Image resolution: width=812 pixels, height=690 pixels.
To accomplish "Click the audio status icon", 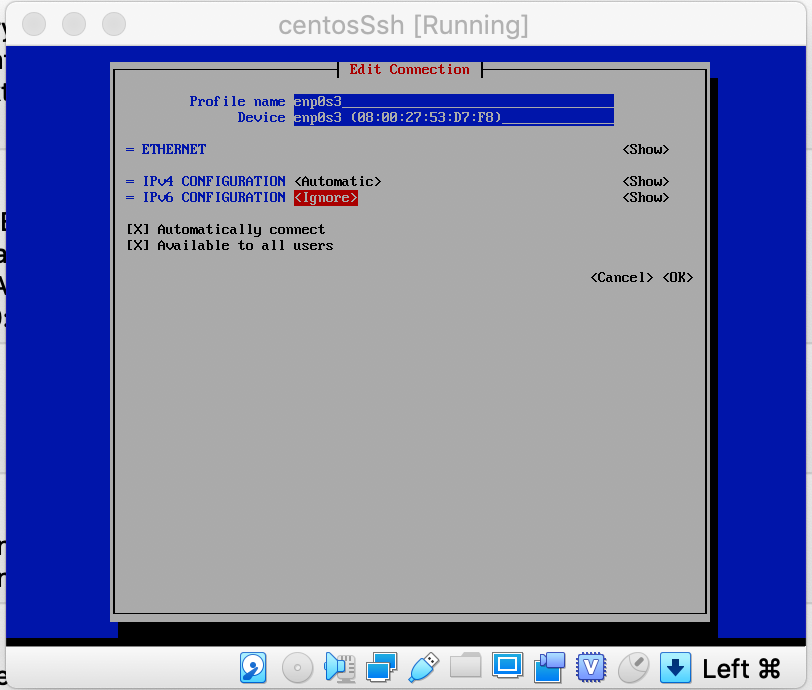I will click(x=339, y=668).
